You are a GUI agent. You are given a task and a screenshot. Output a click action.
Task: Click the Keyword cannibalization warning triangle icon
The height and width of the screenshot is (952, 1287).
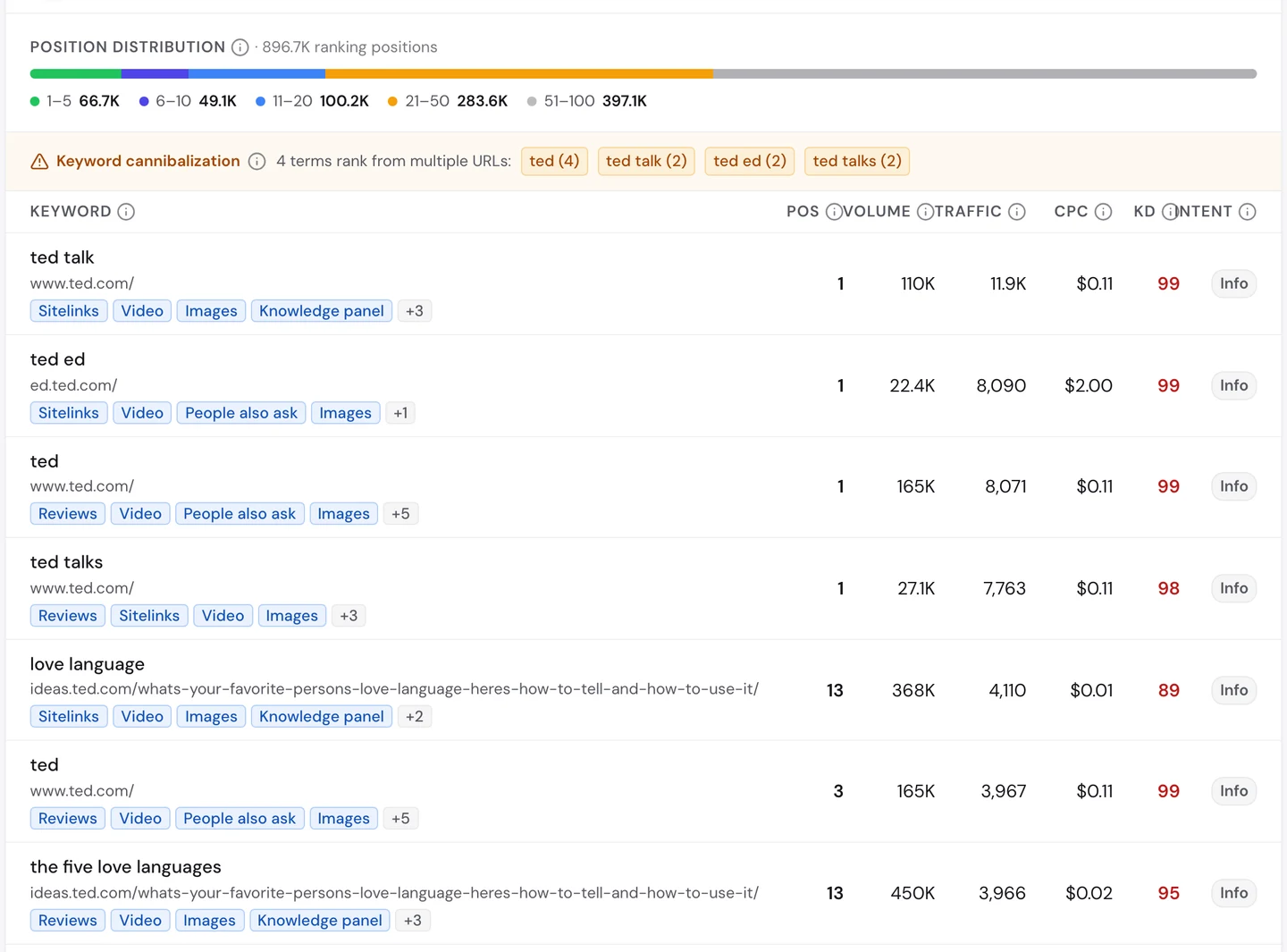39,161
